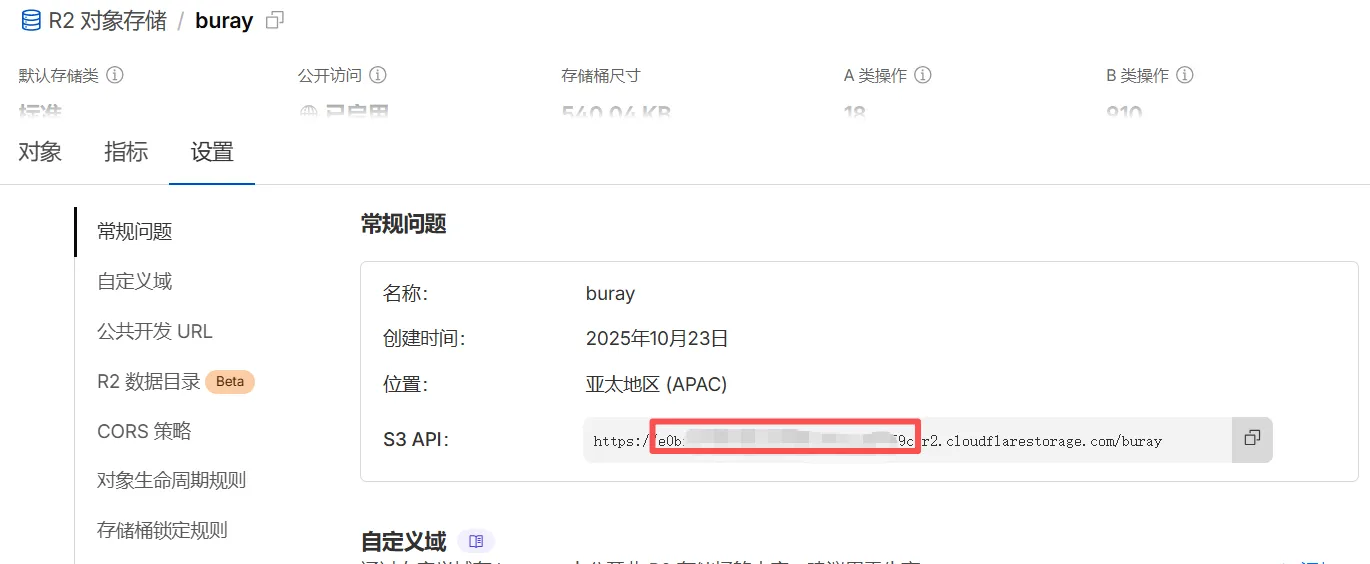Screen dimensions: 1370x564
Task: Click location value 亚太地区 (APAC)
Action: (656, 385)
